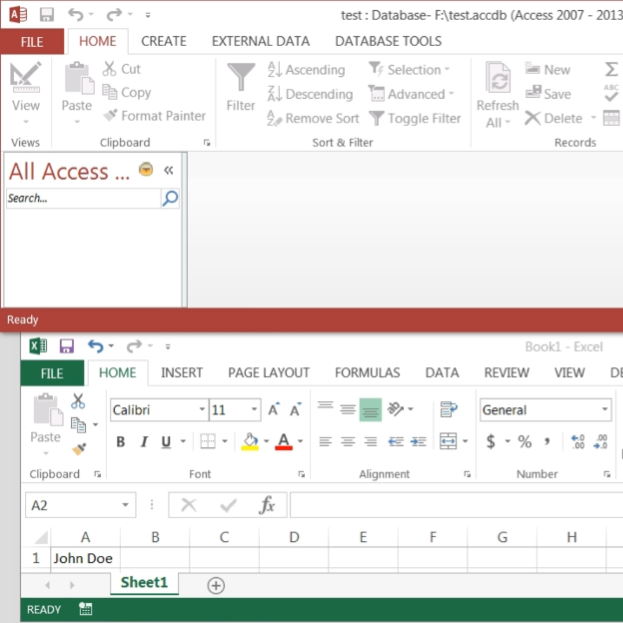Click Copy in Access ribbon

point(127,92)
